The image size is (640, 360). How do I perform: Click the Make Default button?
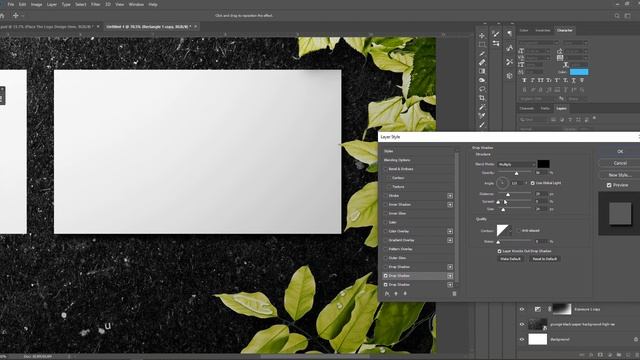pyautogui.click(x=510, y=259)
